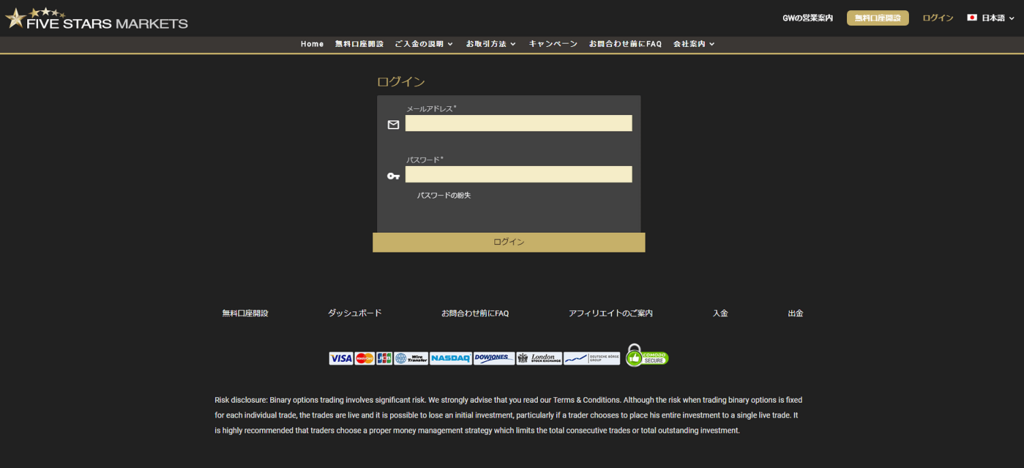Click the ログイン page heading
Screen dimensions: 1024x468
pyautogui.click(x=401, y=82)
